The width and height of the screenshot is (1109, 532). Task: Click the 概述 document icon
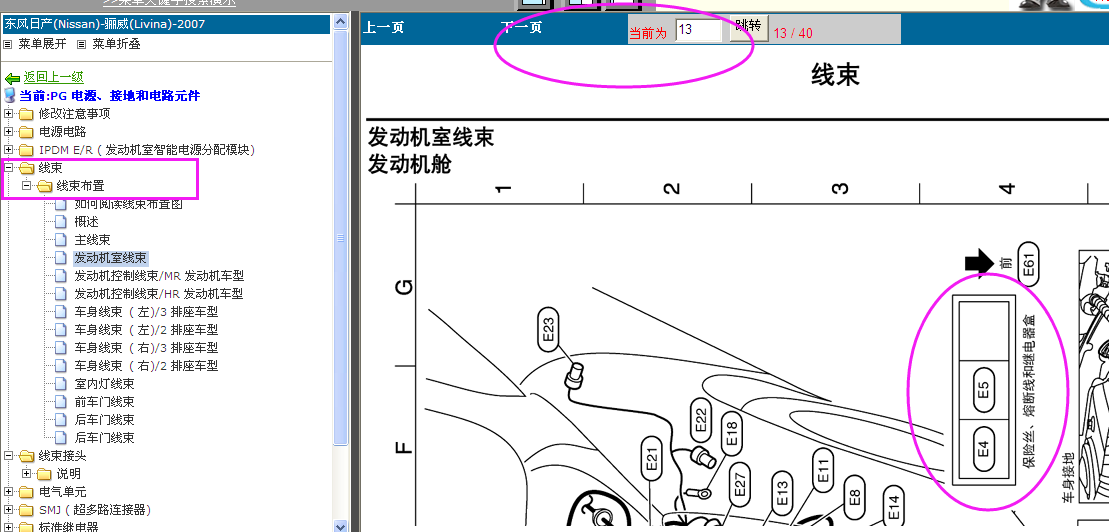click(x=60, y=221)
